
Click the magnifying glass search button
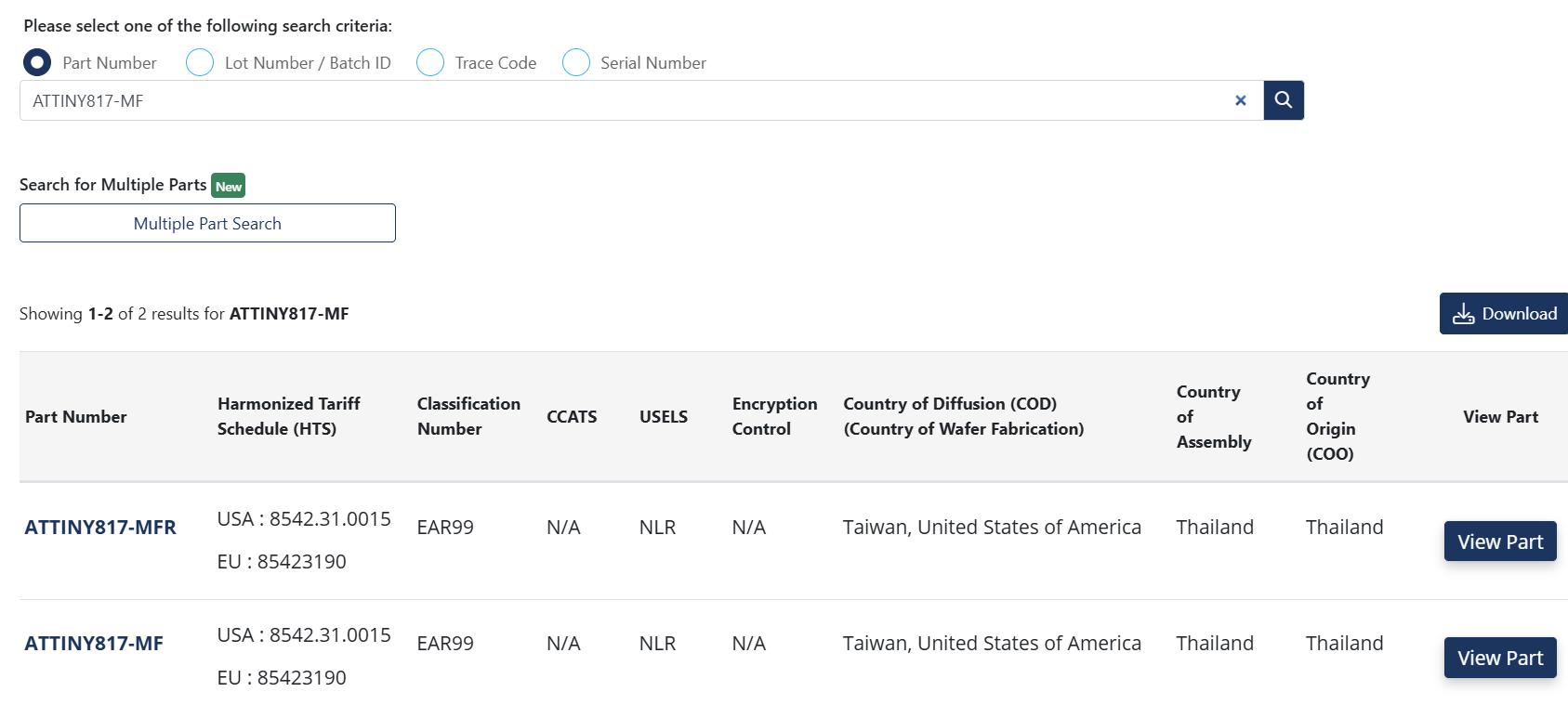pyautogui.click(x=1283, y=100)
